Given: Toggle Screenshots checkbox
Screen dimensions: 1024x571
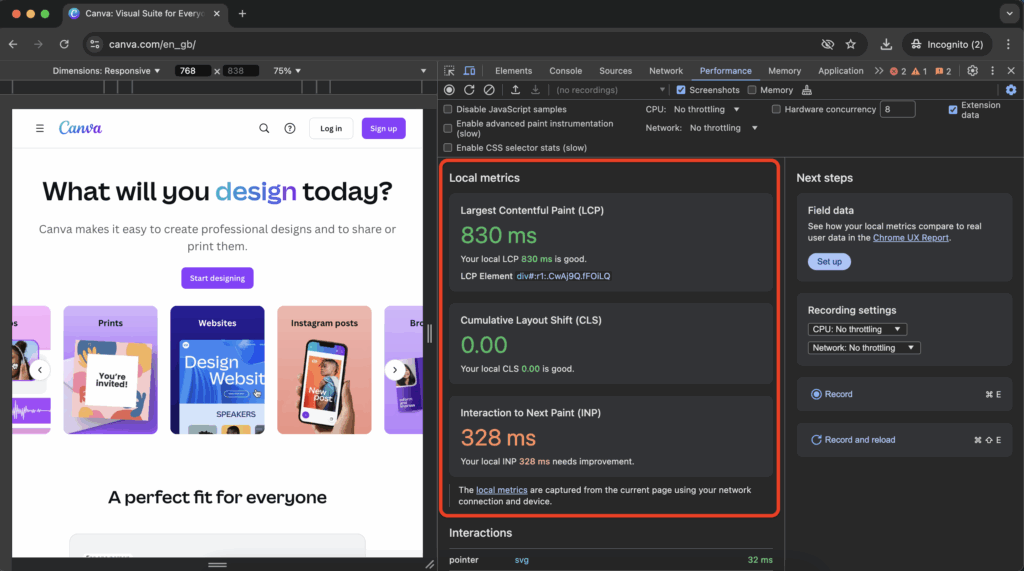Looking at the screenshot, I should click(x=681, y=90).
